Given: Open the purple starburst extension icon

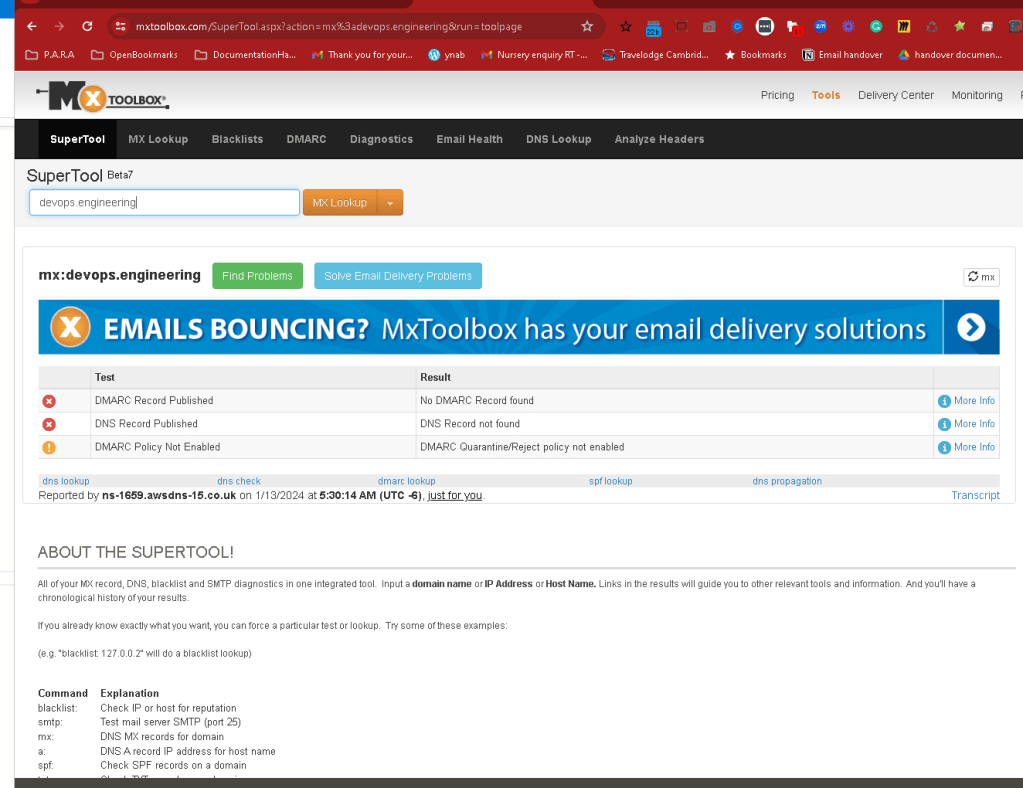Looking at the screenshot, I should point(847,27).
